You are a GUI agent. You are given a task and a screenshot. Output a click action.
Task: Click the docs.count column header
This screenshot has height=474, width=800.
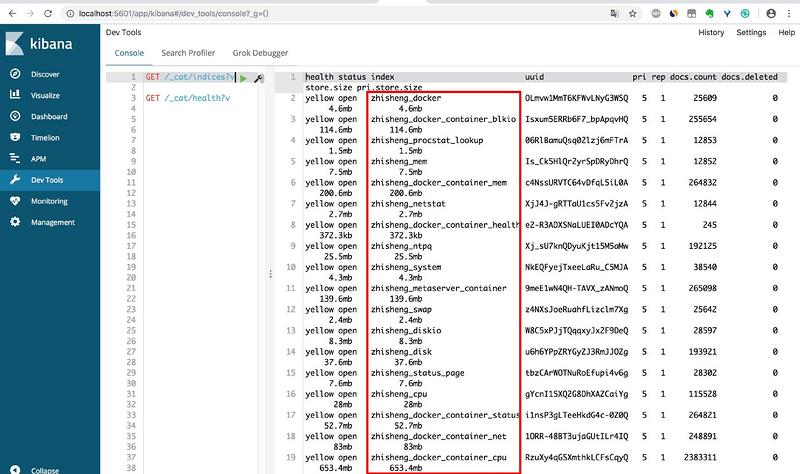[x=693, y=77]
